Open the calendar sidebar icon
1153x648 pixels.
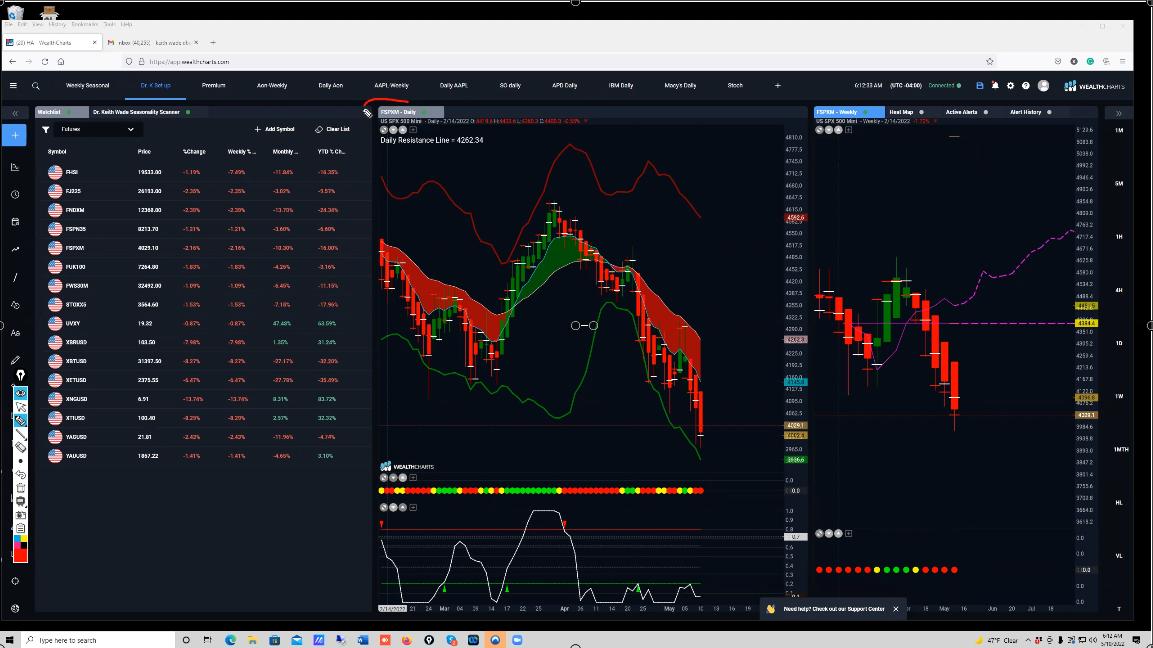tap(15, 222)
